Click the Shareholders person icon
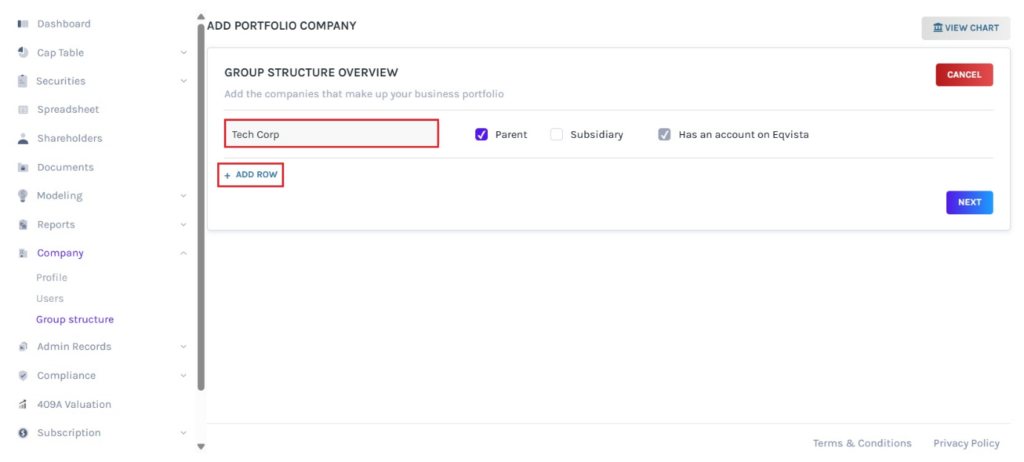The image size is (1024, 462). pyautogui.click(x=22, y=139)
